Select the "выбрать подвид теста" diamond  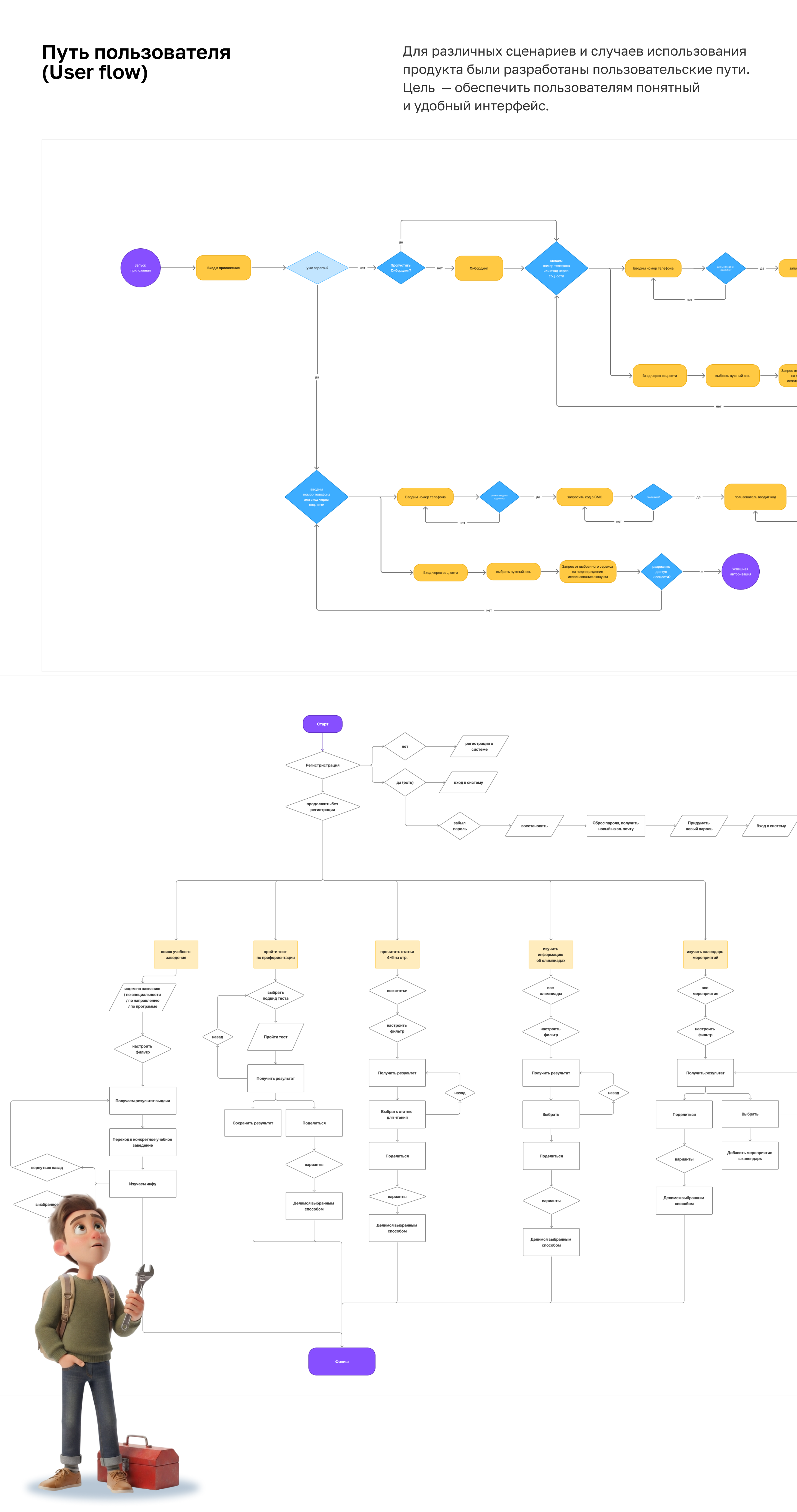(x=275, y=996)
